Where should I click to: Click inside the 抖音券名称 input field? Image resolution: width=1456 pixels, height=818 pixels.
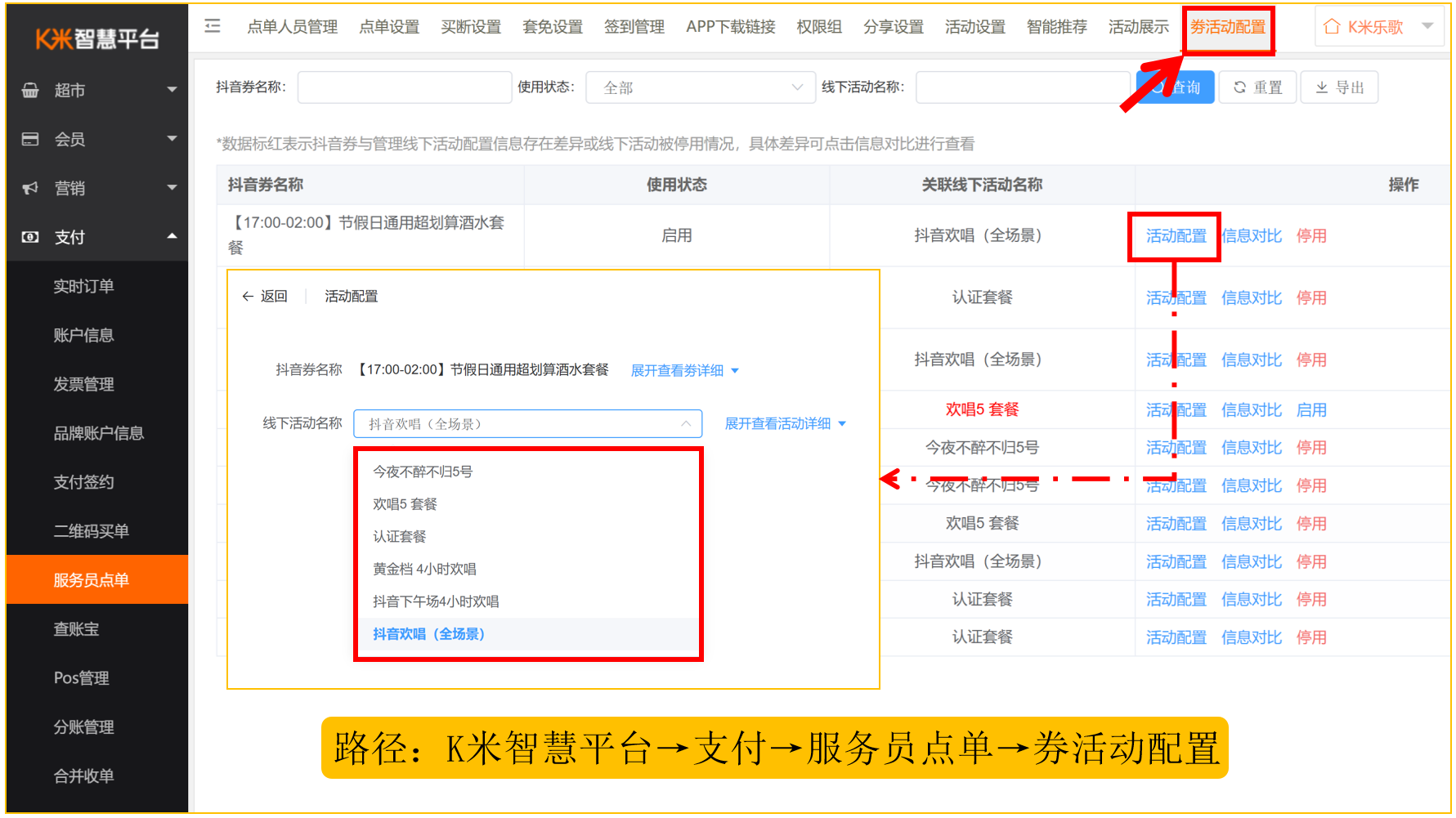pos(405,87)
